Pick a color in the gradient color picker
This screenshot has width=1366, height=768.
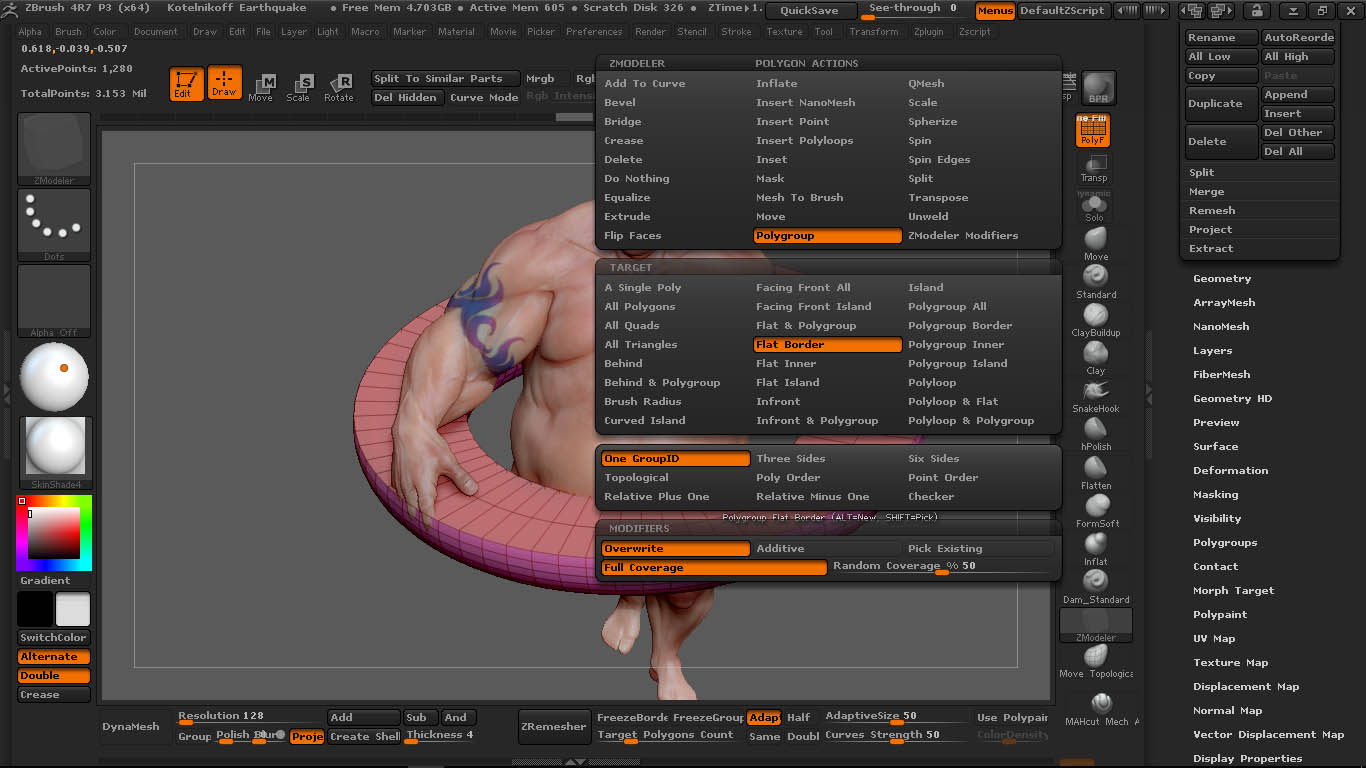[x=53, y=532]
